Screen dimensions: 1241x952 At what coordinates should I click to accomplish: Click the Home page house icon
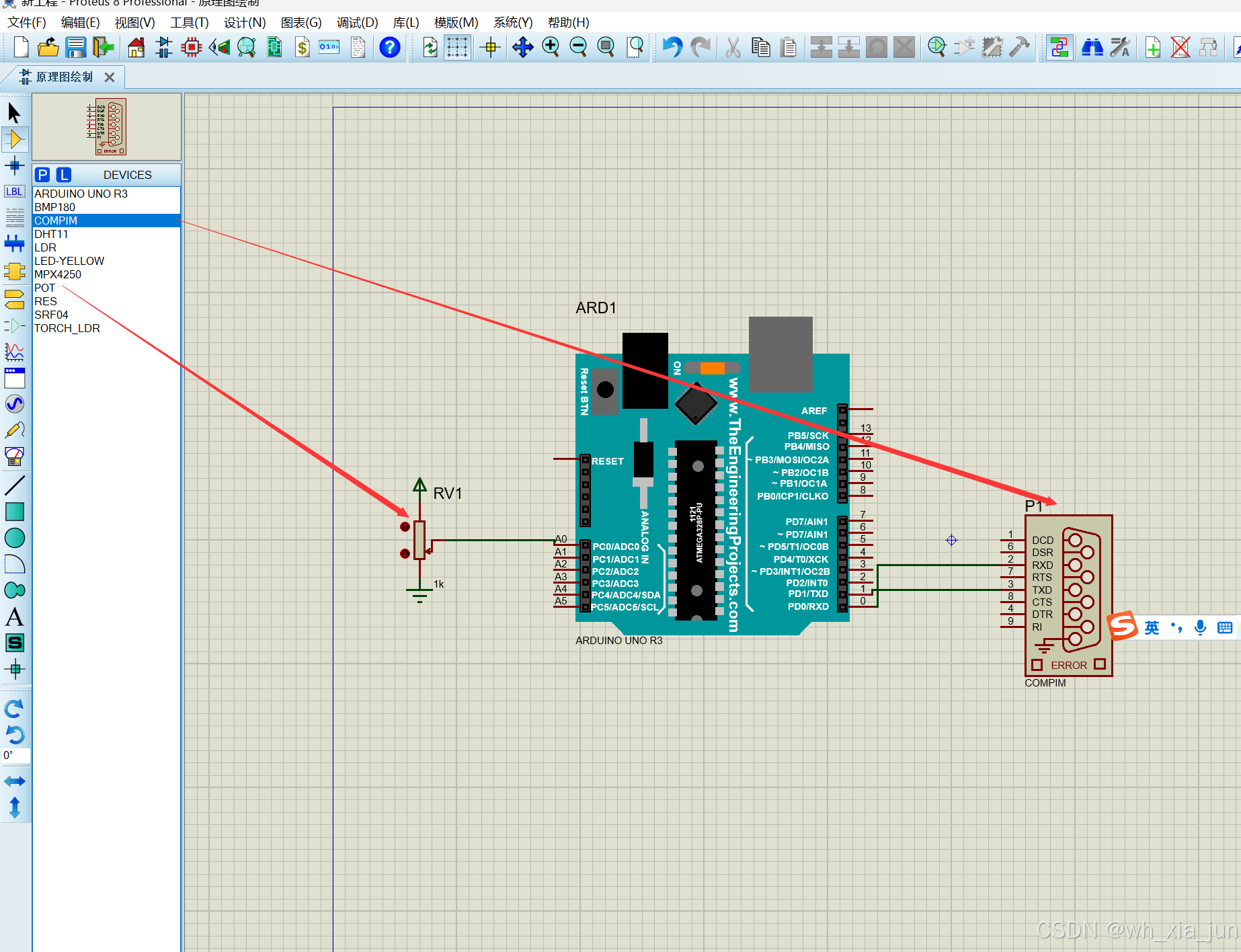(136, 47)
